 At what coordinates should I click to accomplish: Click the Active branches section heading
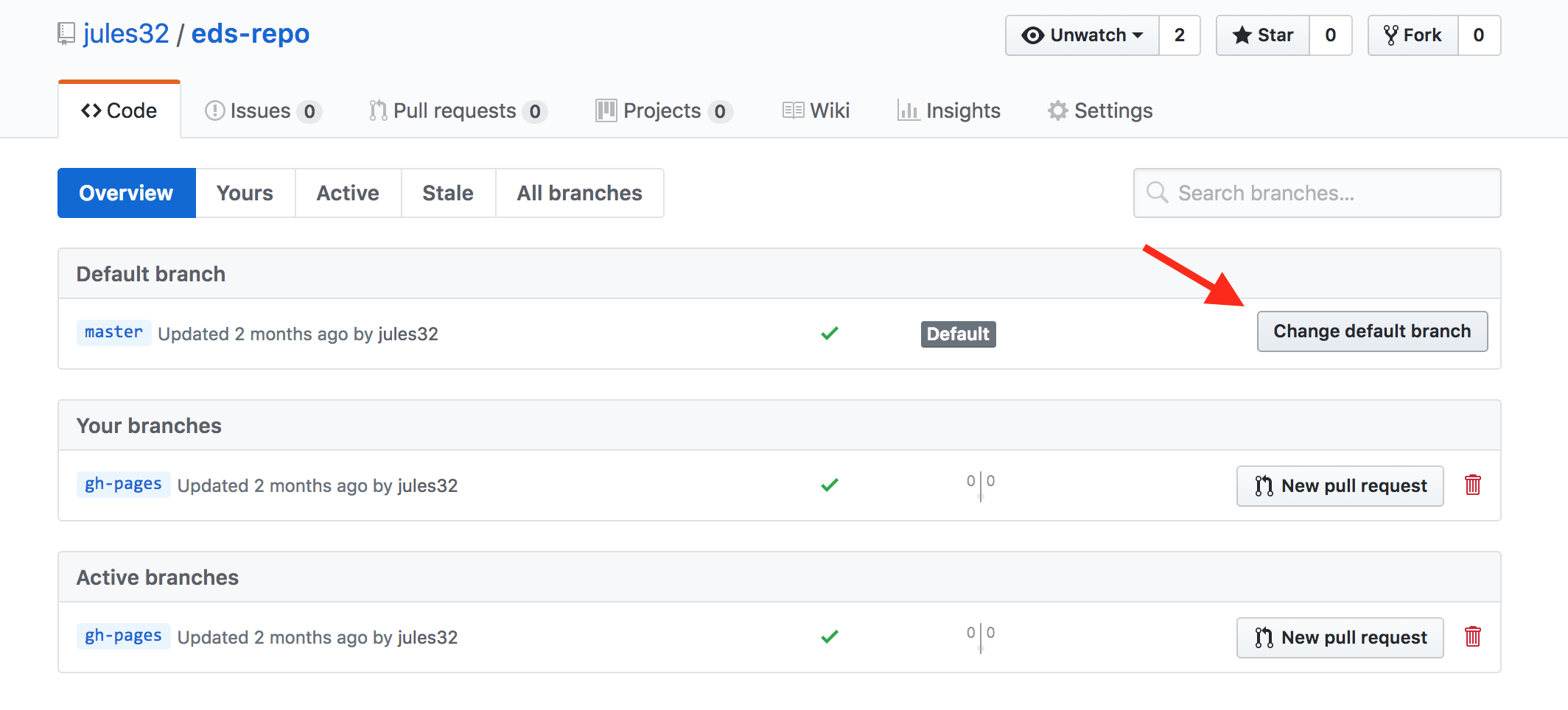click(x=158, y=577)
